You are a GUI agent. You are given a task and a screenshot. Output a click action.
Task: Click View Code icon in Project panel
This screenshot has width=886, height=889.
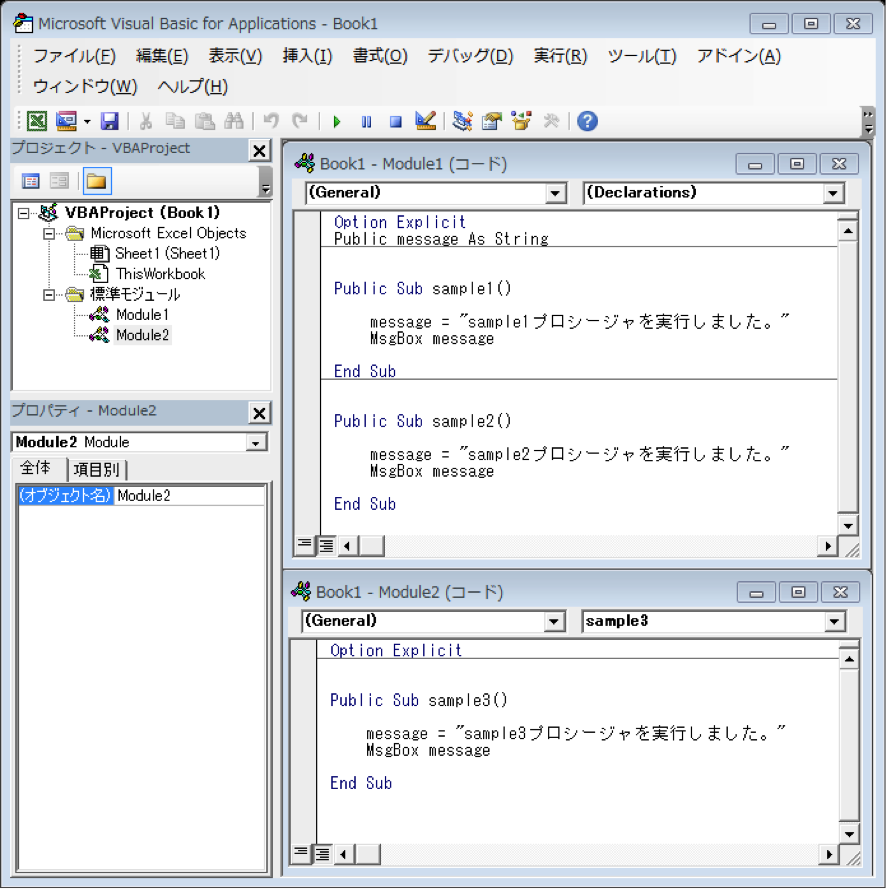click(31, 181)
